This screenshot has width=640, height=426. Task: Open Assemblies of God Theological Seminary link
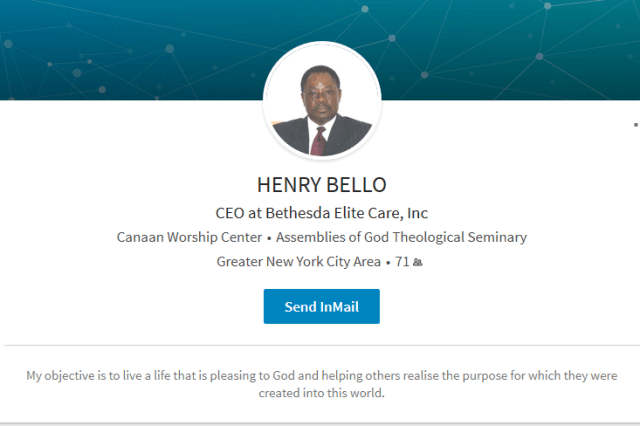401,237
